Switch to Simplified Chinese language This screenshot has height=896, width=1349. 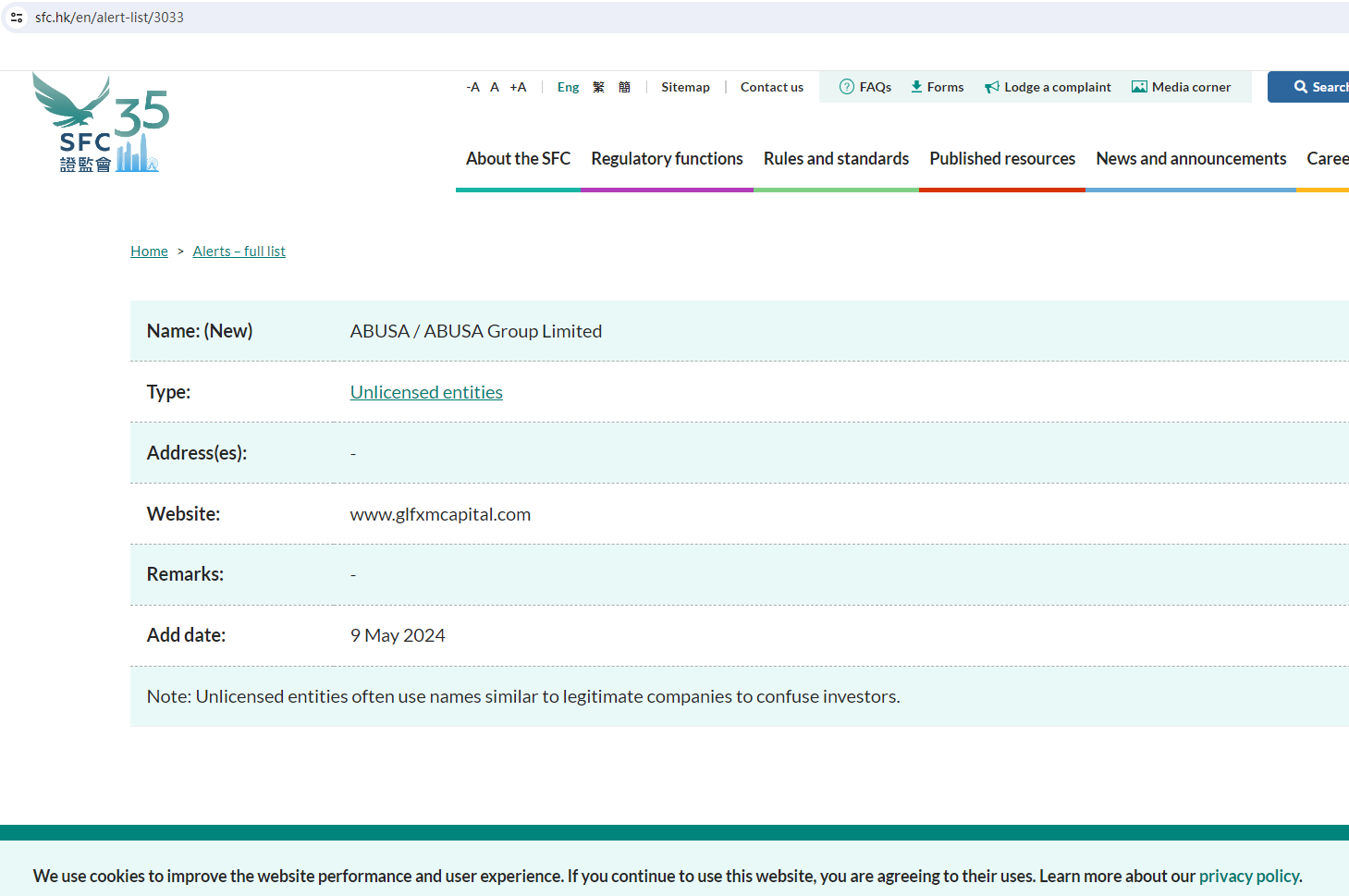coord(624,87)
